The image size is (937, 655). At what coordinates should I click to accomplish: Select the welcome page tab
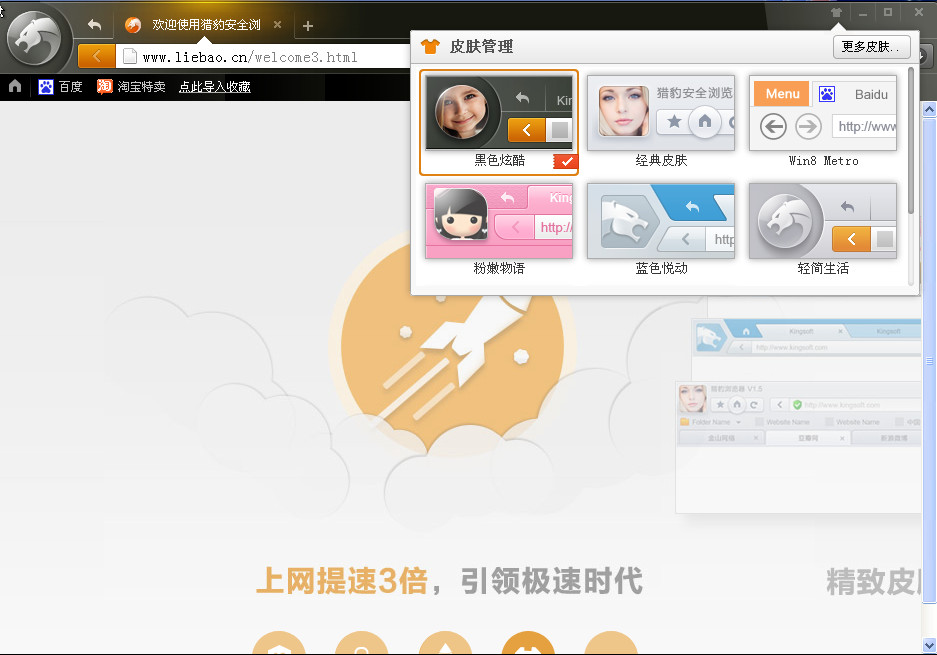[204, 25]
